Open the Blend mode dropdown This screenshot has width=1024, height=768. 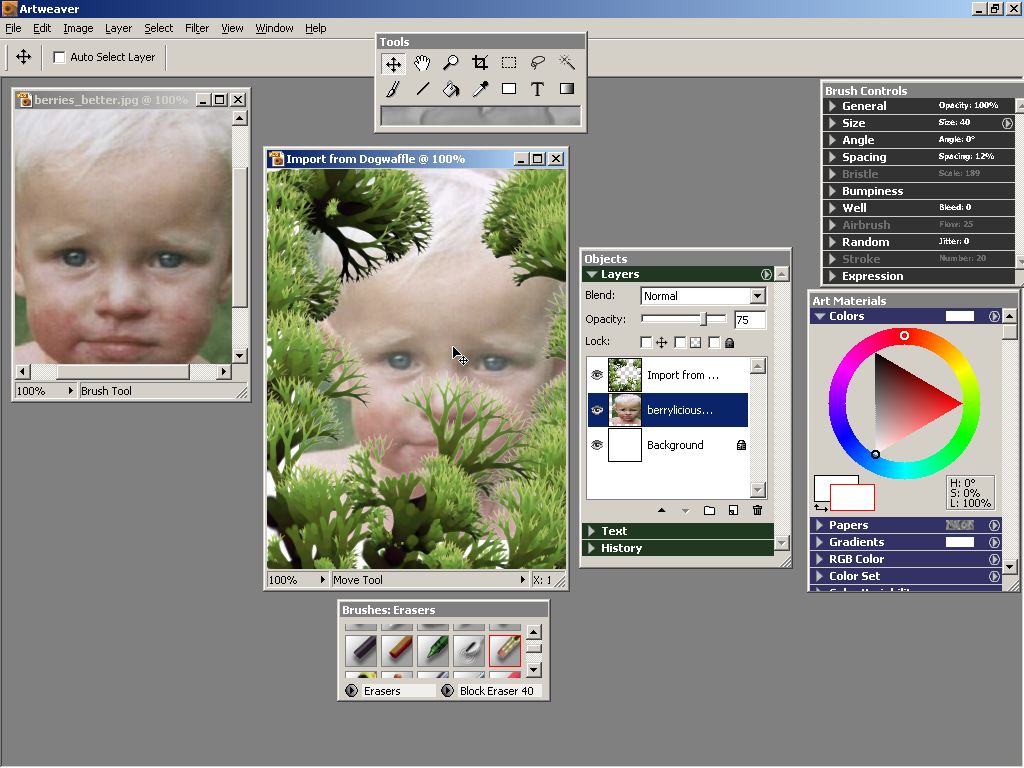(702, 296)
